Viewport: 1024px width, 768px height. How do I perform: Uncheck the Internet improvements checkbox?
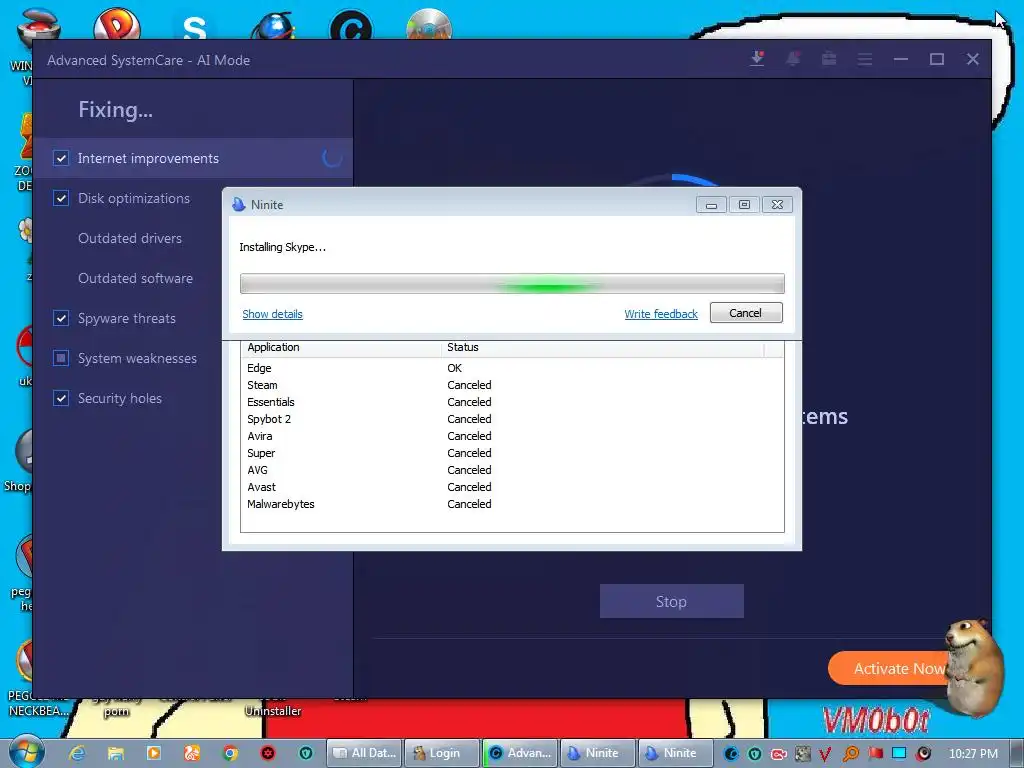(x=61, y=158)
